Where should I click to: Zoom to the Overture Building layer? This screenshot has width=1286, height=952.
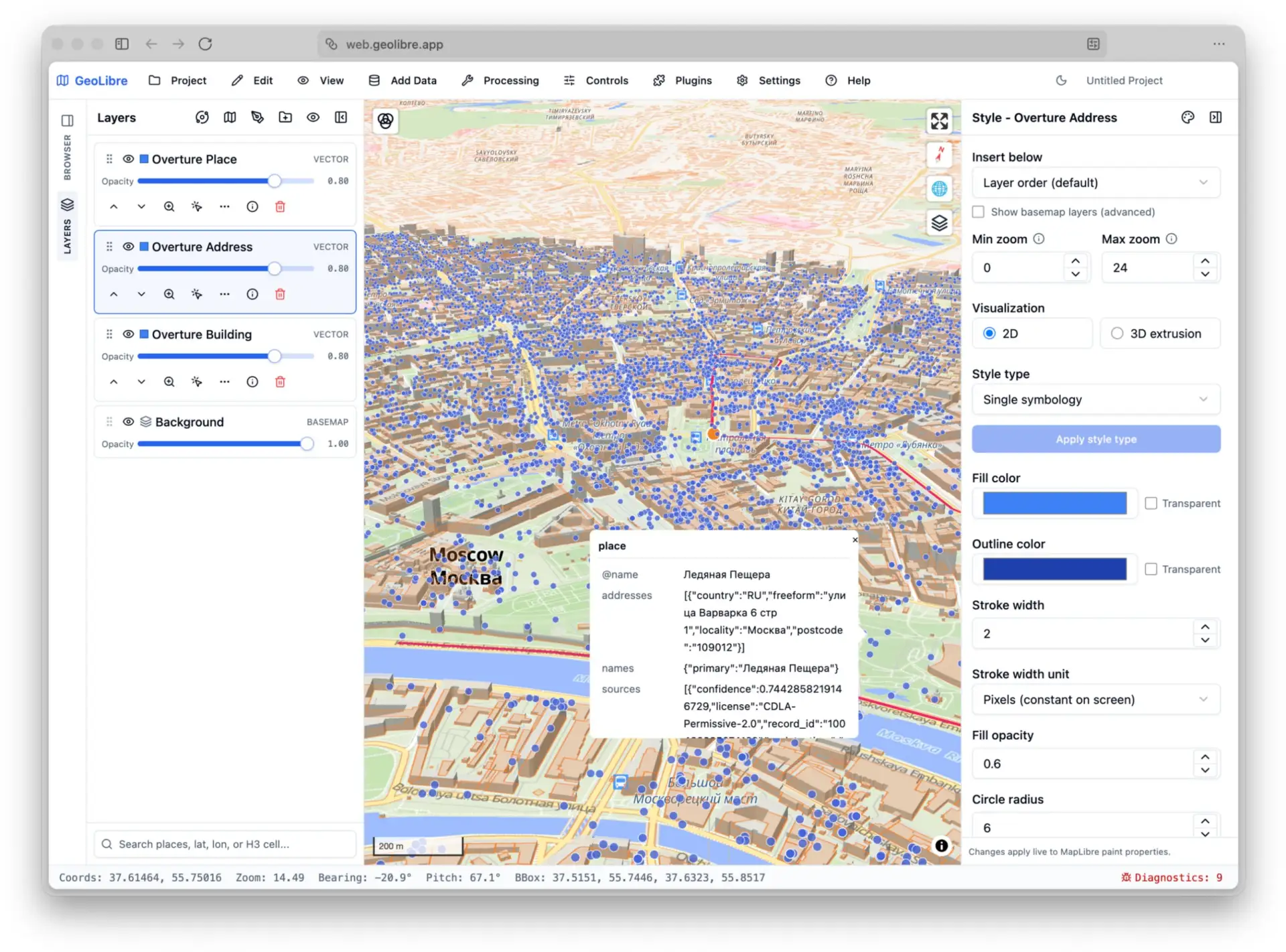click(169, 382)
